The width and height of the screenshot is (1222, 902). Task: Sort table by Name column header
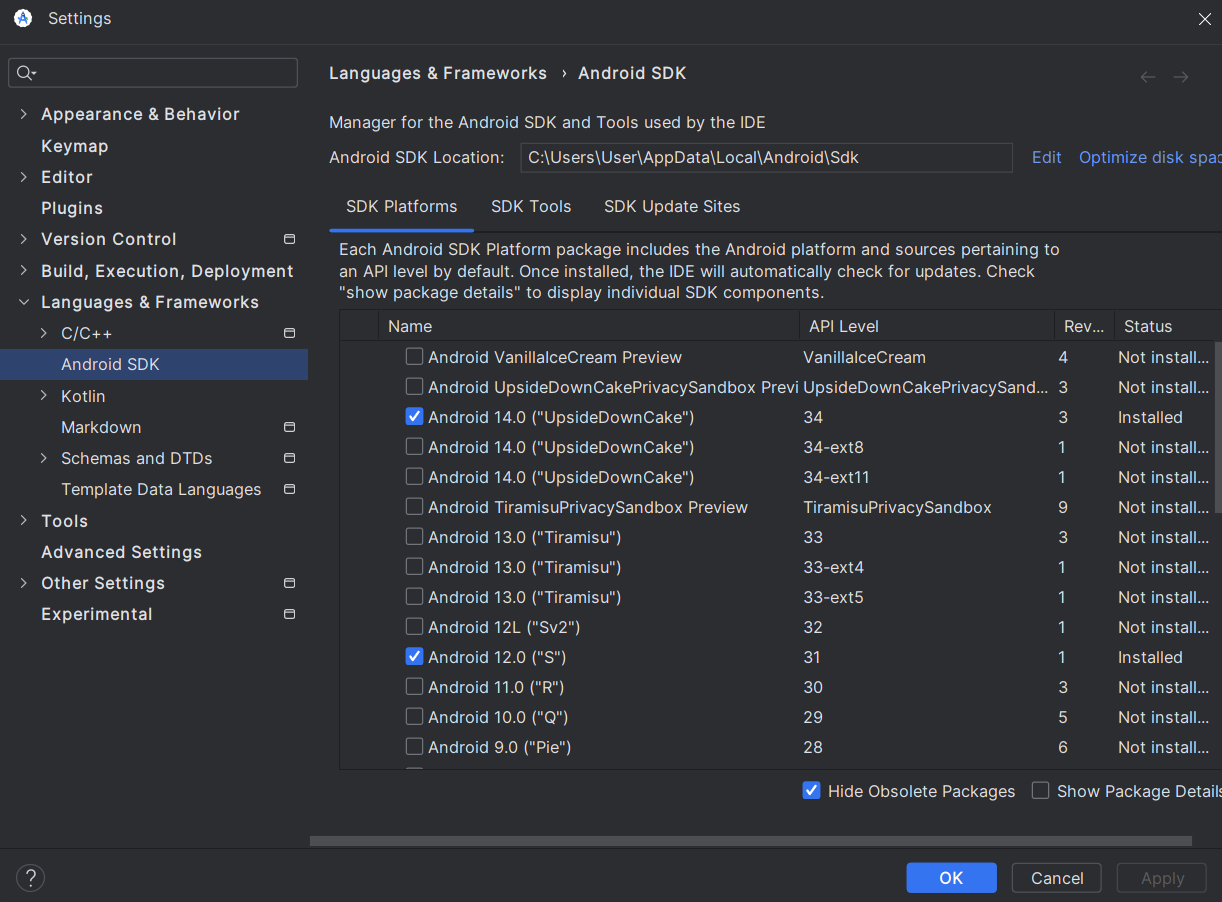click(588, 326)
